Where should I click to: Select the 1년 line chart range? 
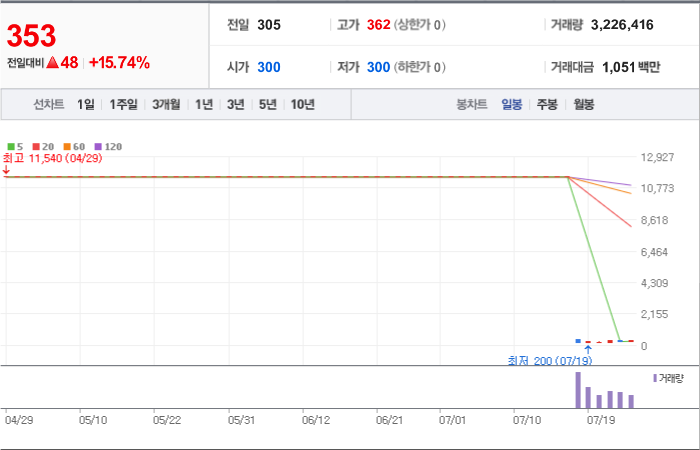pos(204,104)
